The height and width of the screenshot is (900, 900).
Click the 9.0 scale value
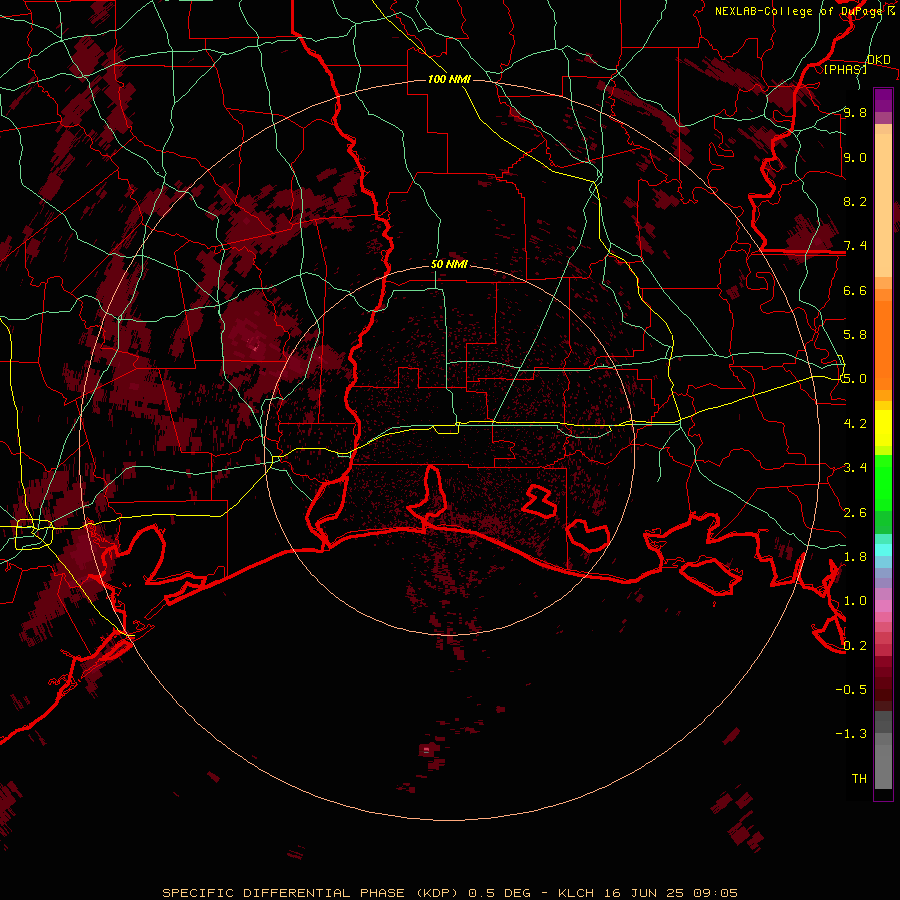point(855,157)
